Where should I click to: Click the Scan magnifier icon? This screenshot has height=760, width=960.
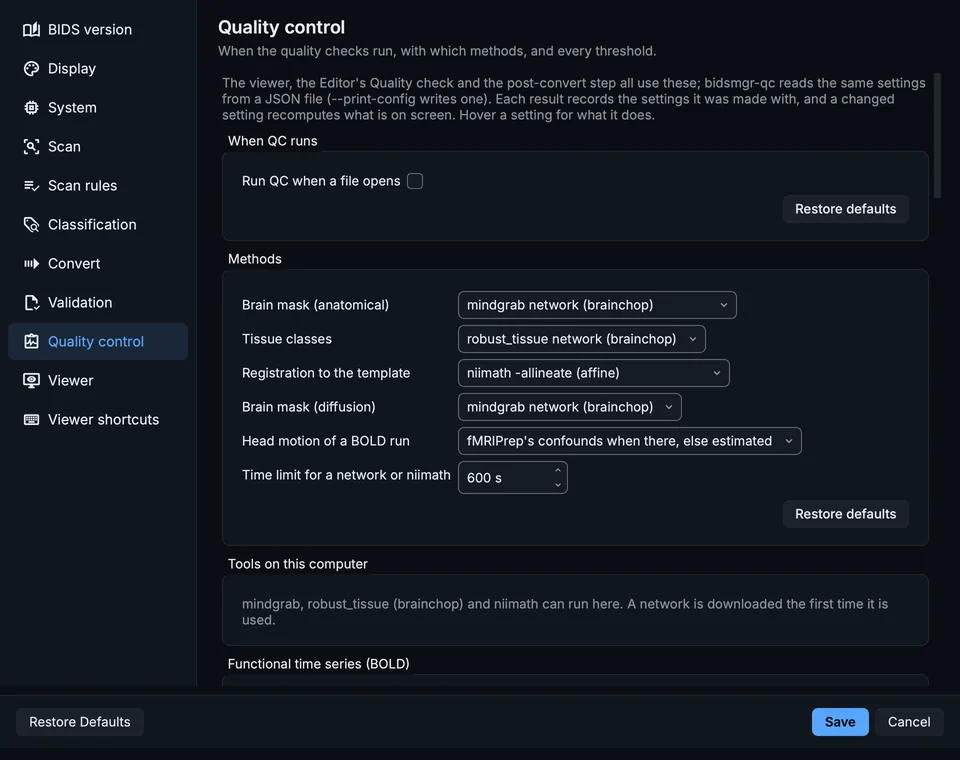(31, 146)
